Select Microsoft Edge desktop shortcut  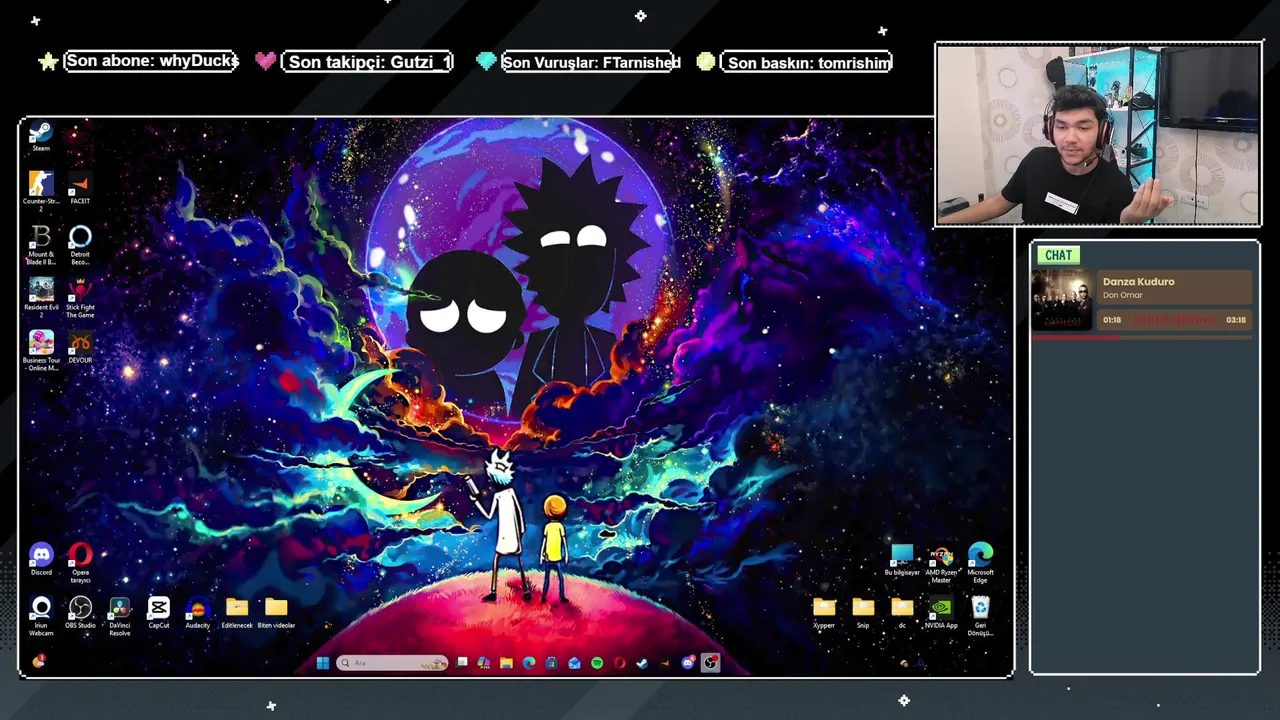tap(980, 564)
